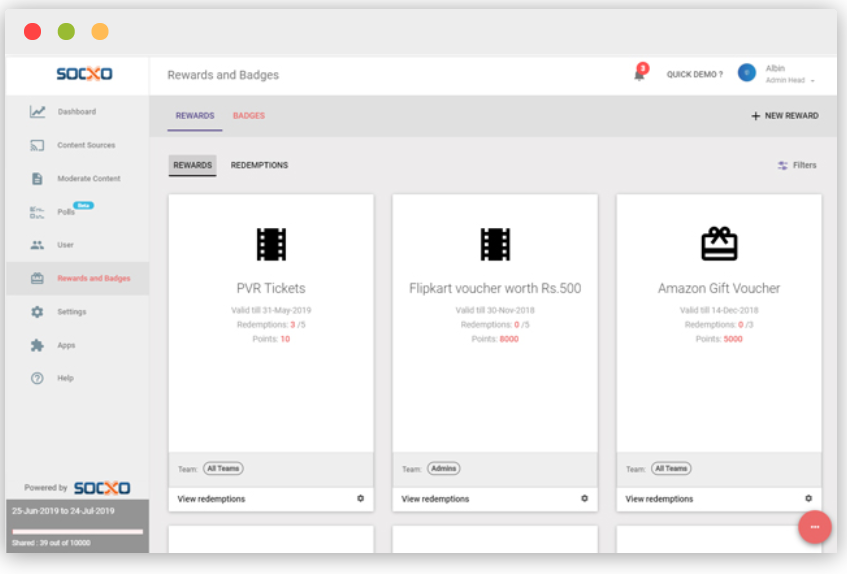Click the Content Sources cast icon
This screenshot has width=847, height=574.
(x=37, y=145)
